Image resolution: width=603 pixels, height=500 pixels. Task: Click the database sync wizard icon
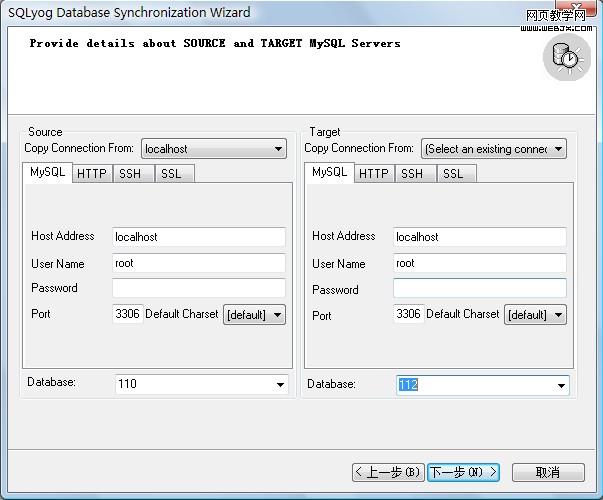(x=567, y=57)
